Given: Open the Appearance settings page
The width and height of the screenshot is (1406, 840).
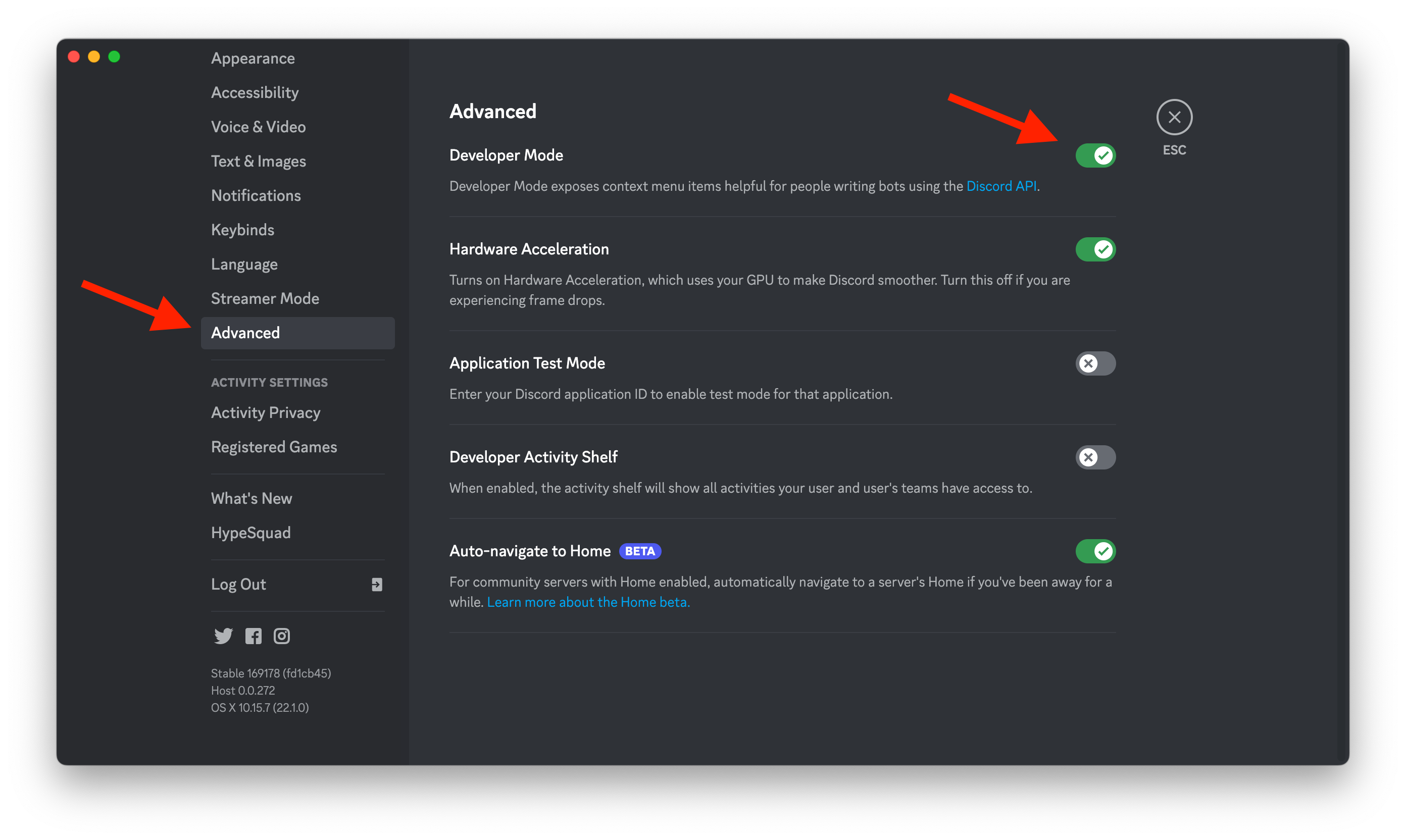Looking at the screenshot, I should tap(253, 58).
